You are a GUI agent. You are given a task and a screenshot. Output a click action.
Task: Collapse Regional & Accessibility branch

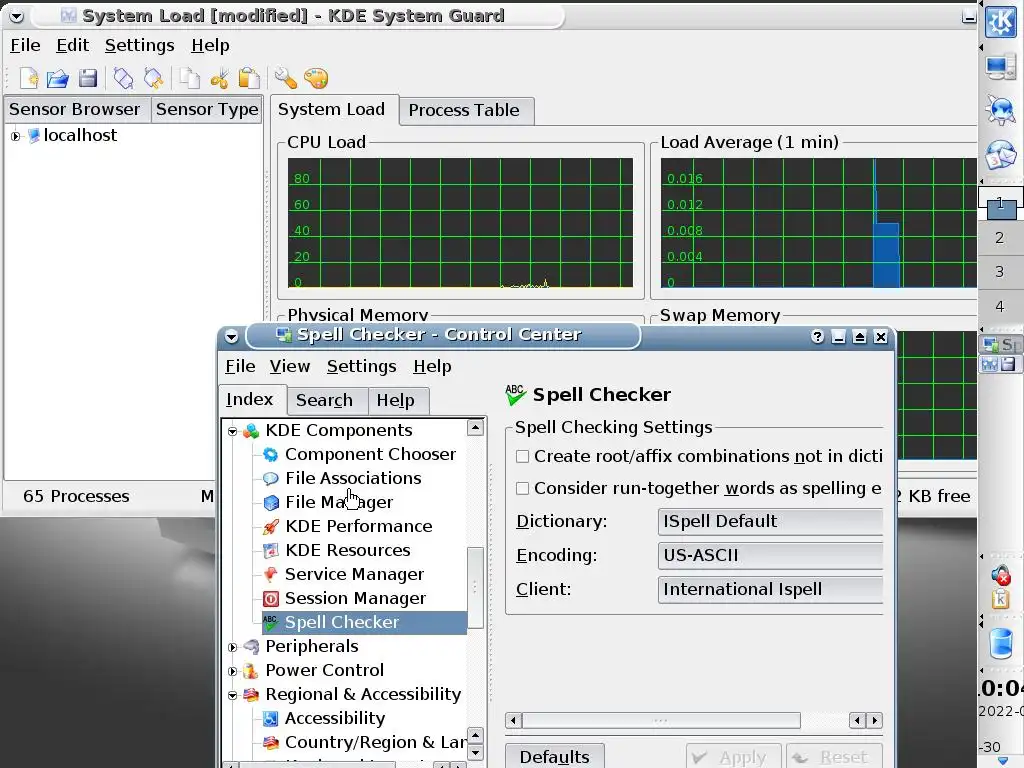pos(232,696)
